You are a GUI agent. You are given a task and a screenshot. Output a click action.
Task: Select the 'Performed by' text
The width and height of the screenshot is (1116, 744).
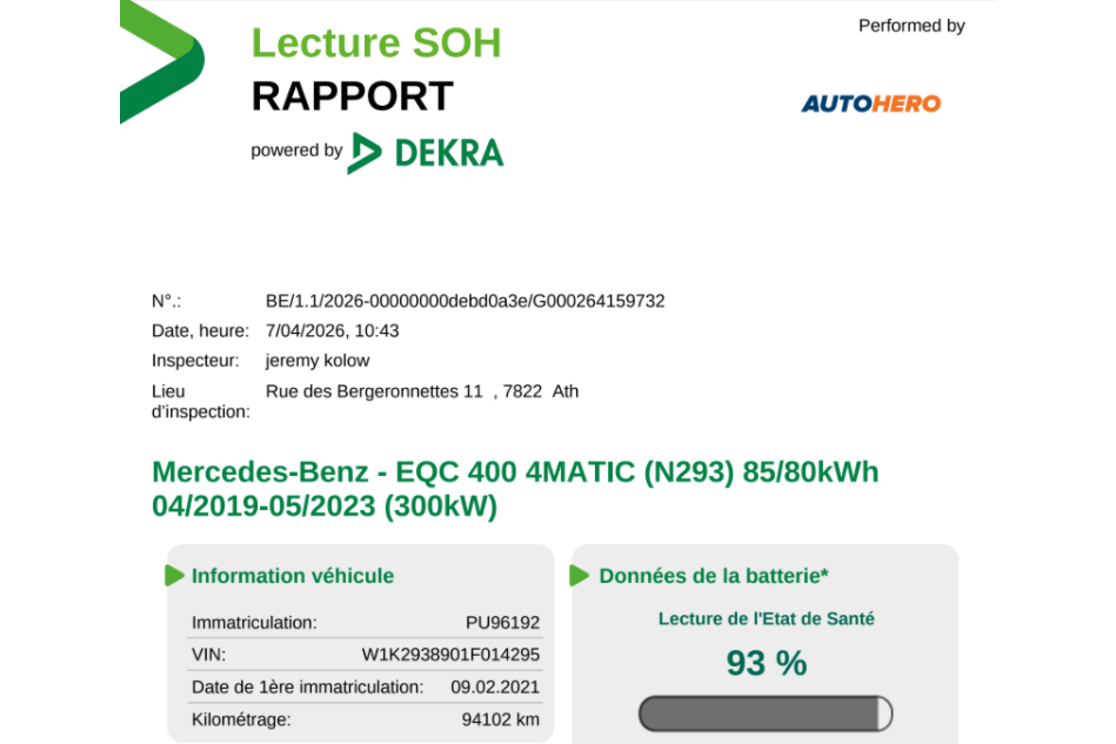[912, 26]
